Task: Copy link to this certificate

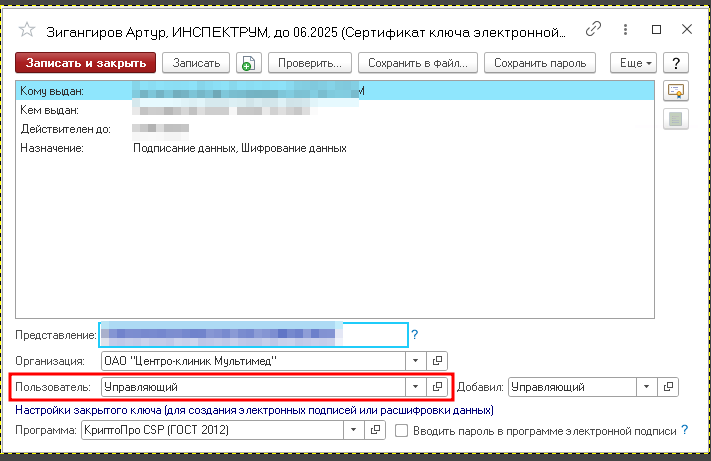Action: 593,29
